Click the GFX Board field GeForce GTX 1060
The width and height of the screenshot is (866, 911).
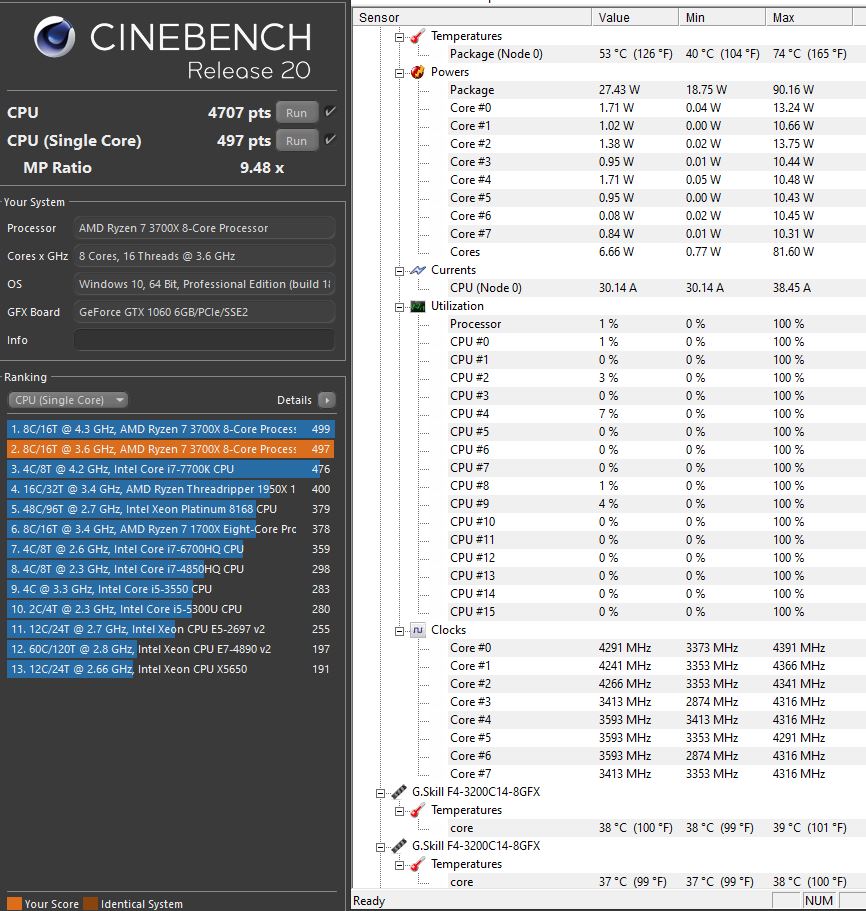204,312
